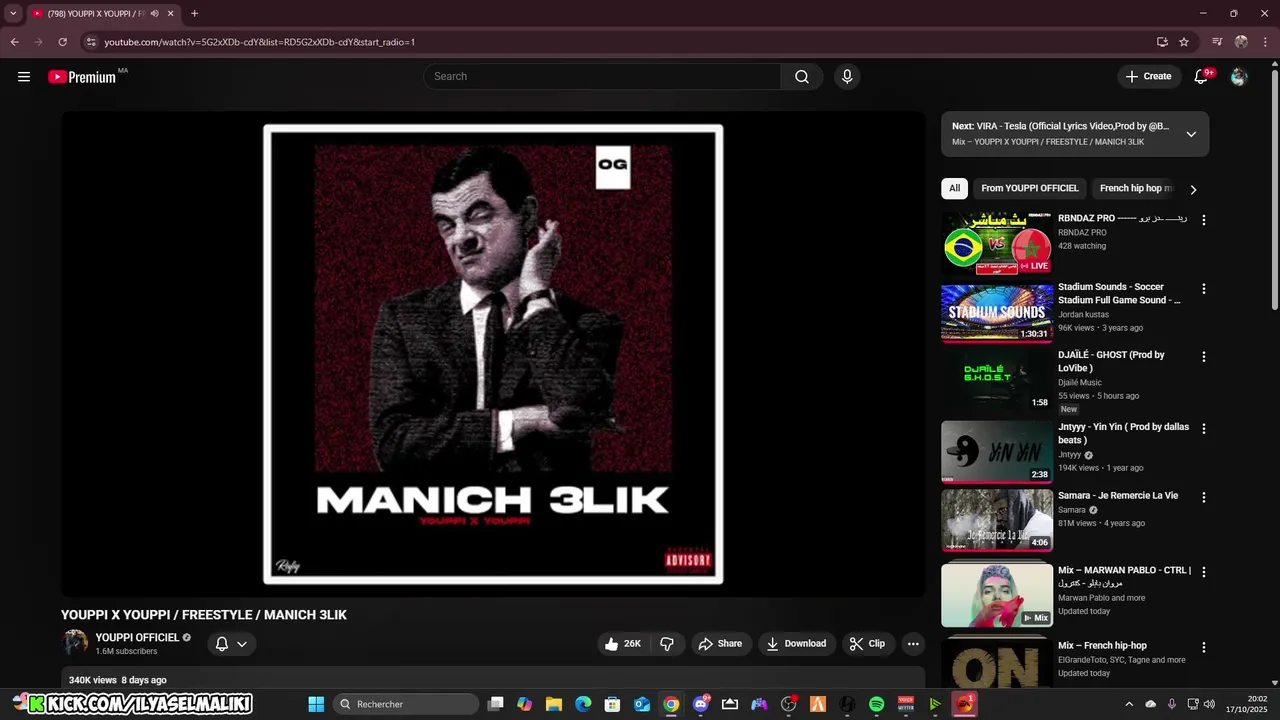Viewport: 1280px width, 720px height.
Task: Open Chrome profile avatar
Action: coord(1241,42)
